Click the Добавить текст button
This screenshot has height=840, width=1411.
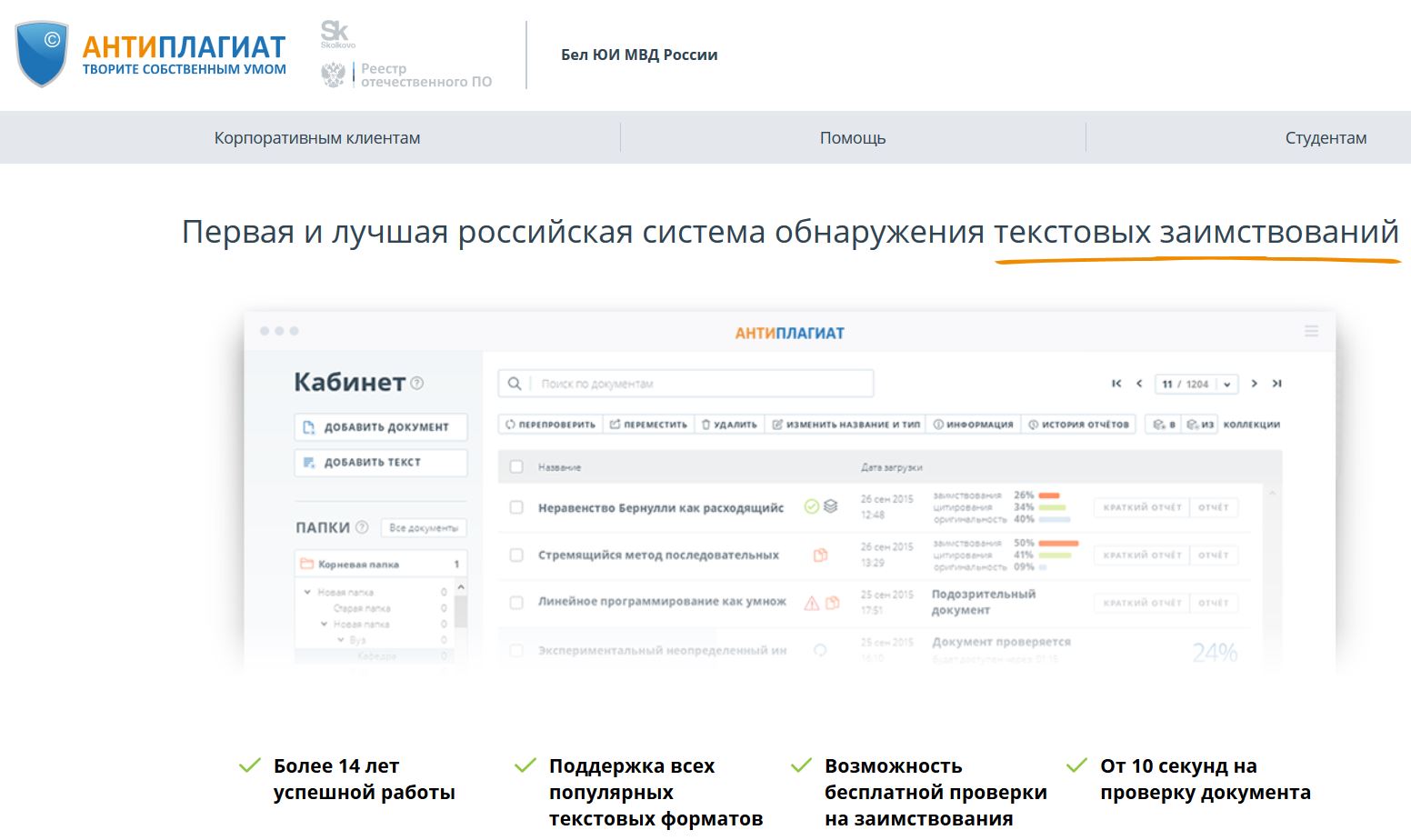pyautogui.click(x=381, y=462)
